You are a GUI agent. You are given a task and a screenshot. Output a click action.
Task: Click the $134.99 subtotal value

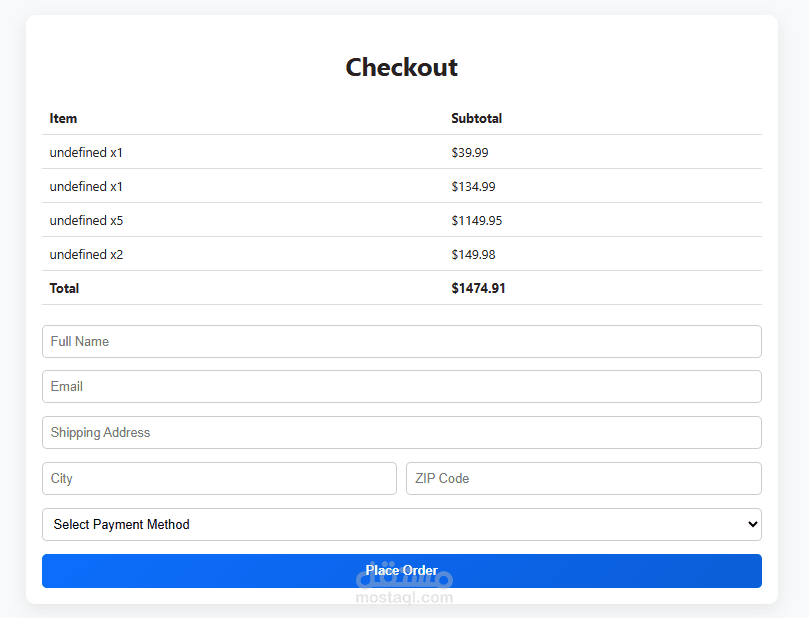(473, 187)
